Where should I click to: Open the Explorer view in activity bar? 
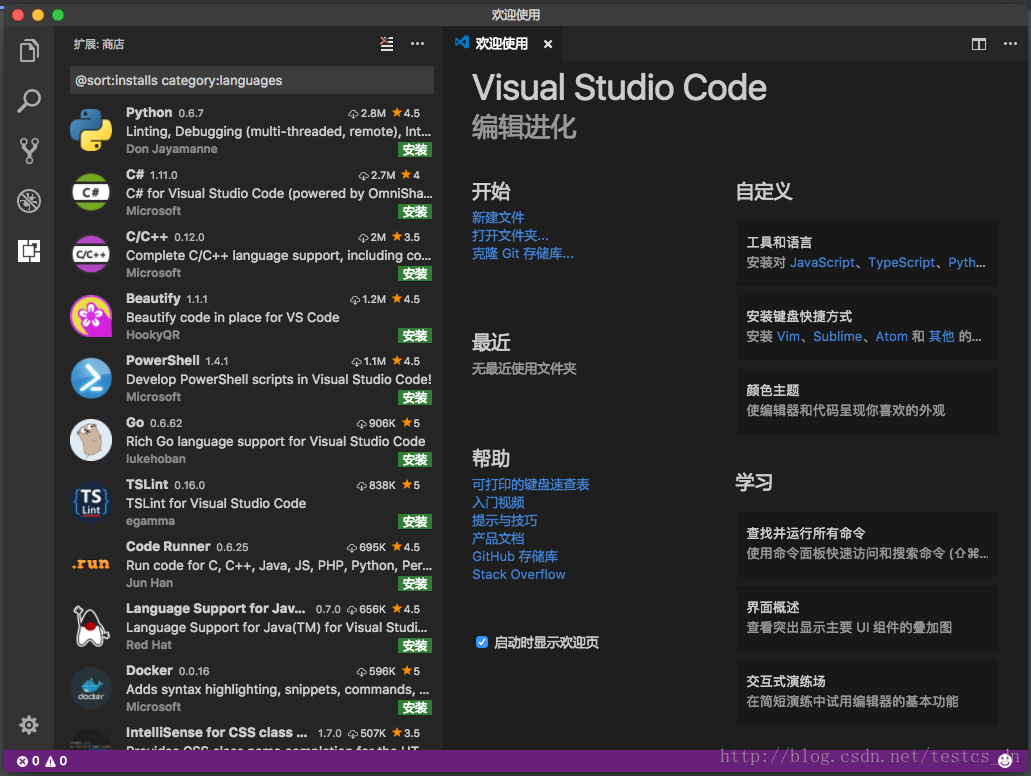29,51
